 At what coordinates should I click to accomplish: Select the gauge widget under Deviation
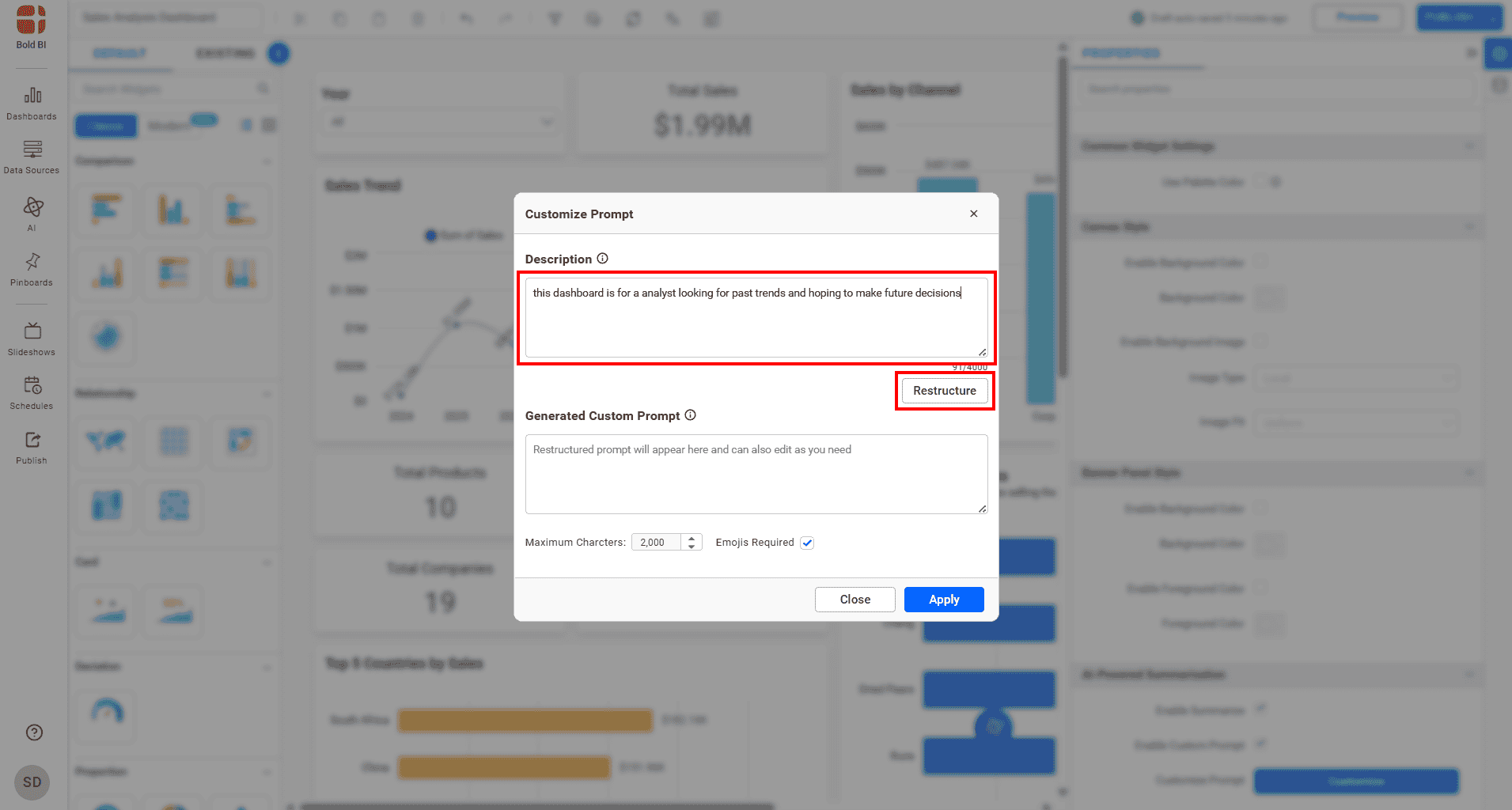tap(107, 714)
